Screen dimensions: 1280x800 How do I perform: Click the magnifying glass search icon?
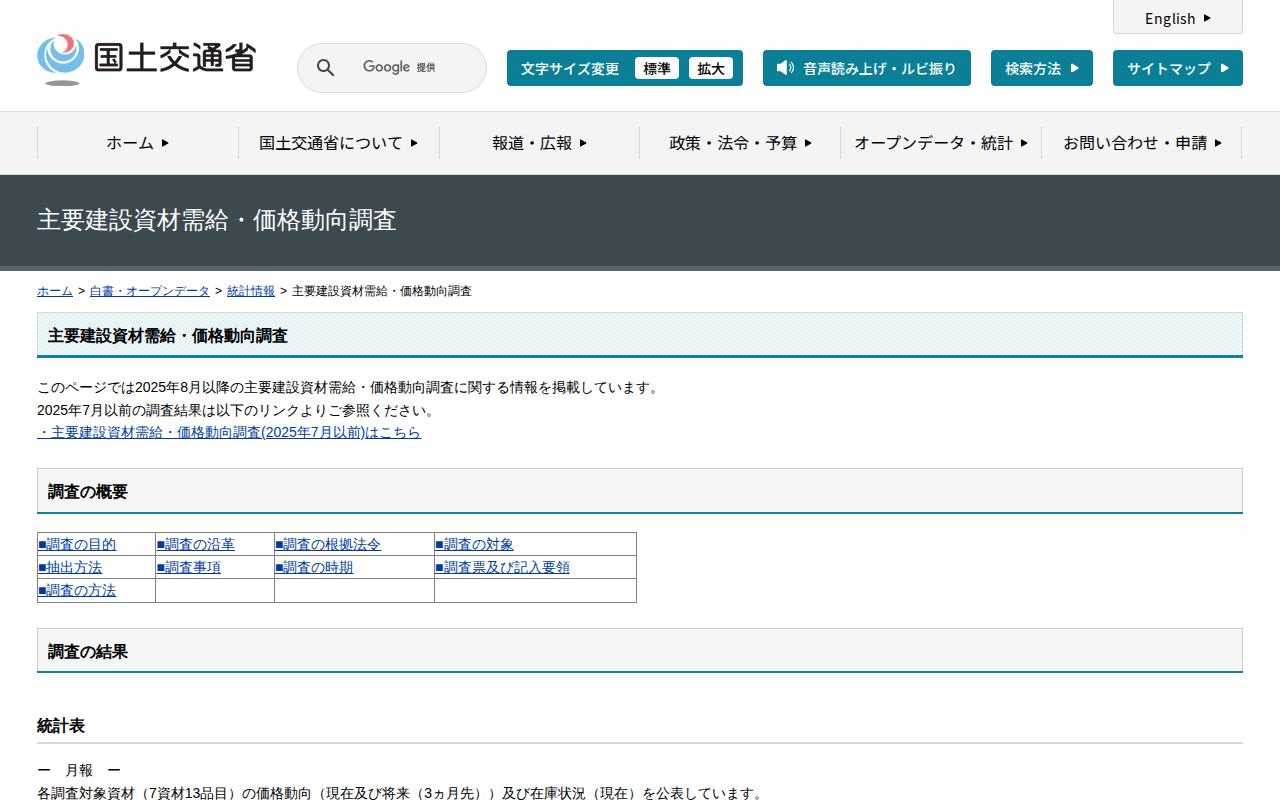pyautogui.click(x=325, y=68)
